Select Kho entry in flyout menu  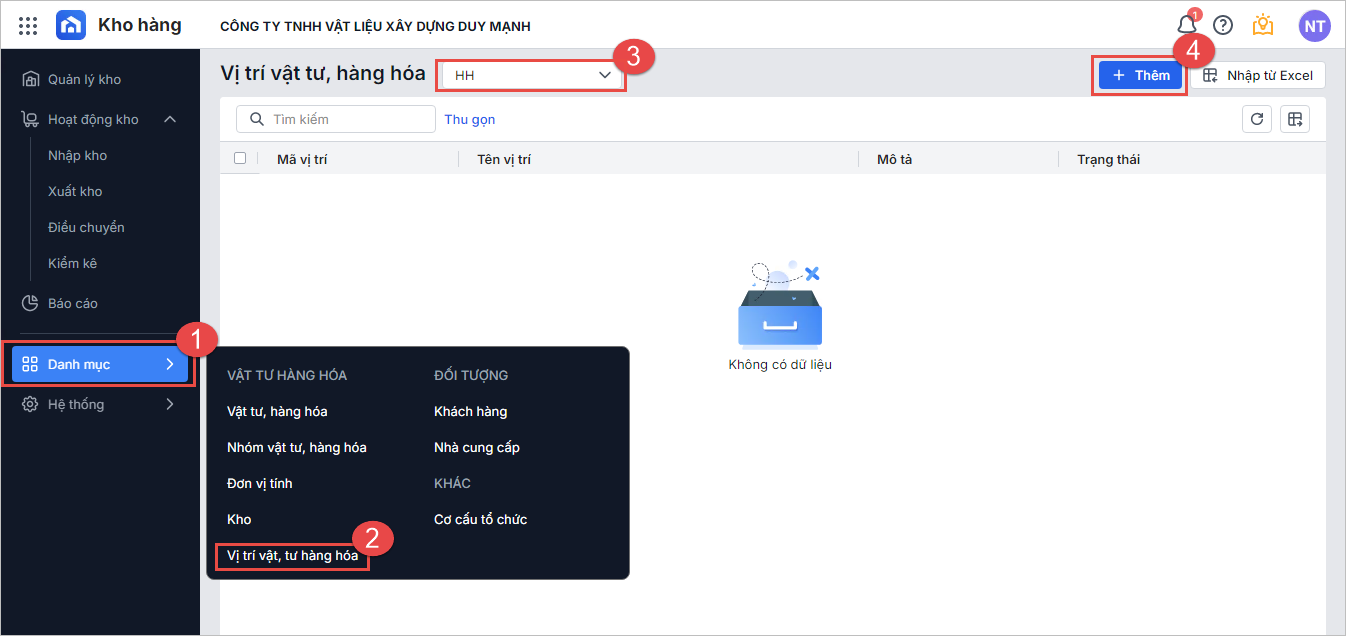239,519
